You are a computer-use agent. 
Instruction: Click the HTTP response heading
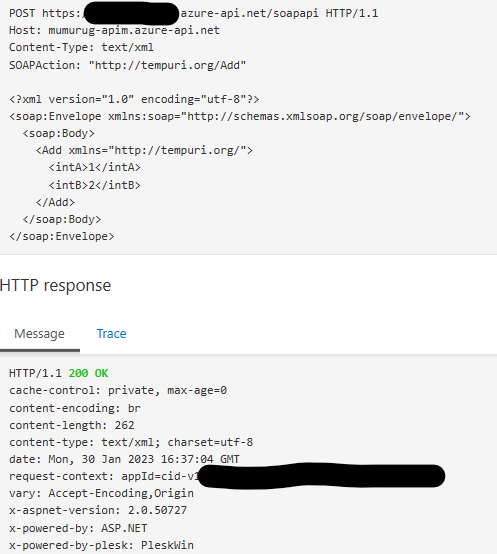point(55,285)
